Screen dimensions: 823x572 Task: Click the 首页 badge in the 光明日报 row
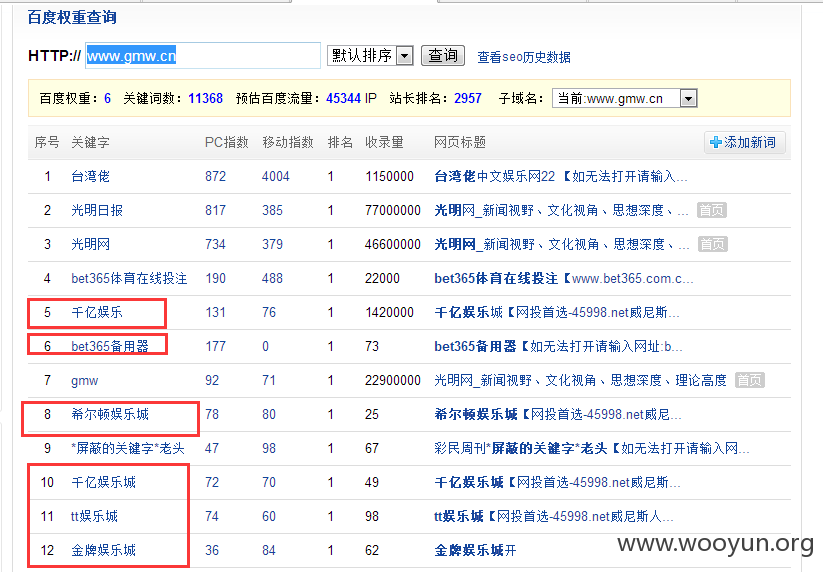point(712,210)
